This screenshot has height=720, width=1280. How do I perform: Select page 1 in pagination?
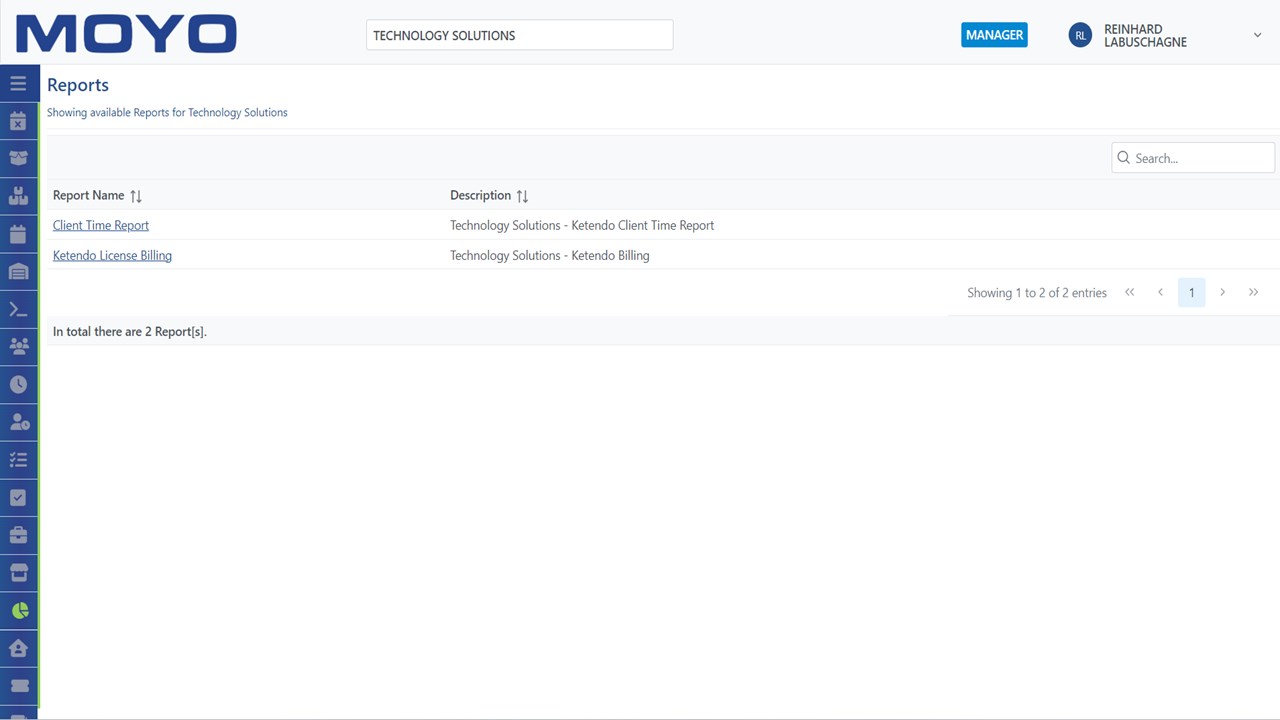pyautogui.click(x=1191, y=293)
